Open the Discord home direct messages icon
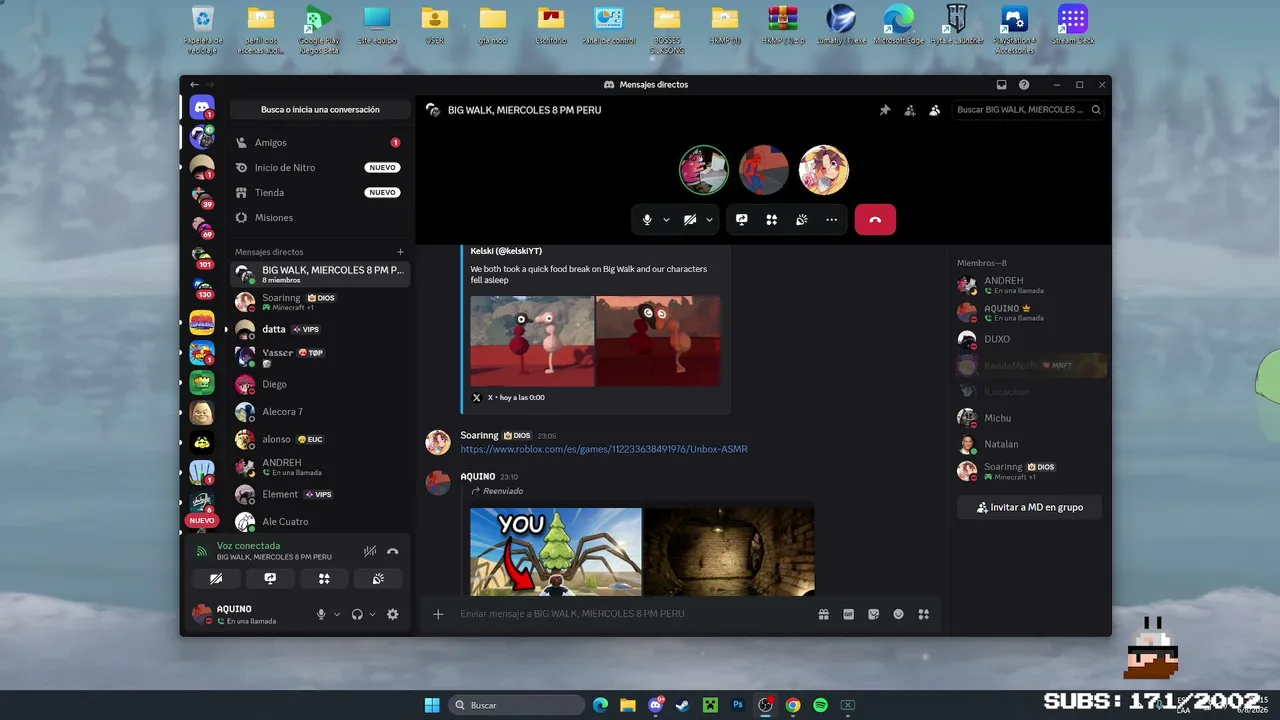 tap(202, 107)
